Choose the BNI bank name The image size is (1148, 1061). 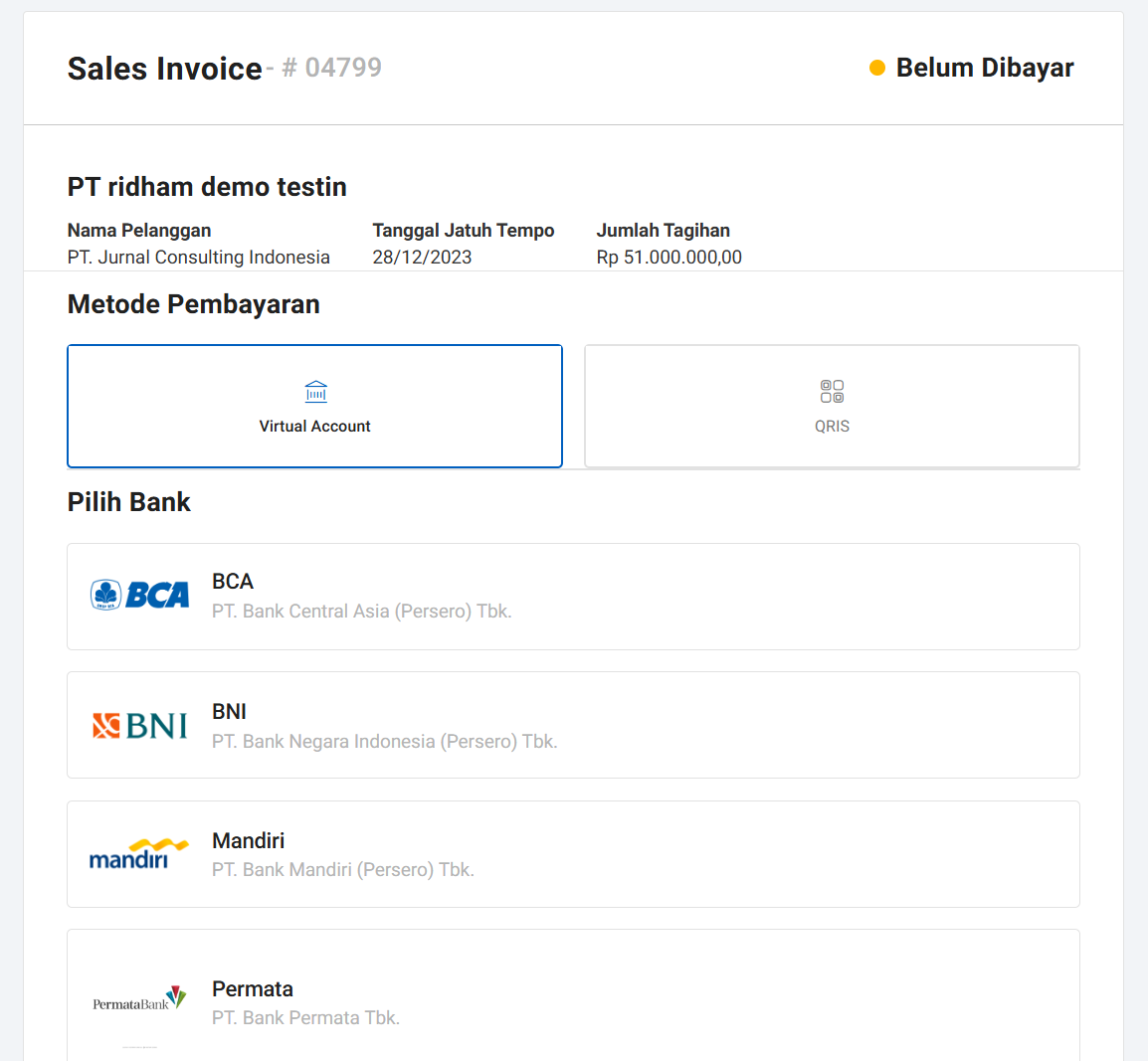click(x=229, y=712)
